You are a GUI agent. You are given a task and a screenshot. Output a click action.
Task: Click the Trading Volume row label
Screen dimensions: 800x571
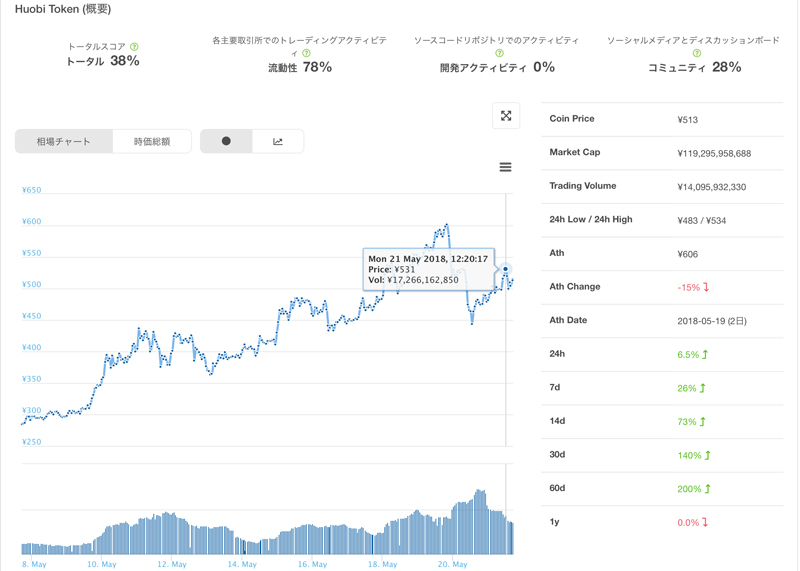pyautogui.click(x=583, y=186)
